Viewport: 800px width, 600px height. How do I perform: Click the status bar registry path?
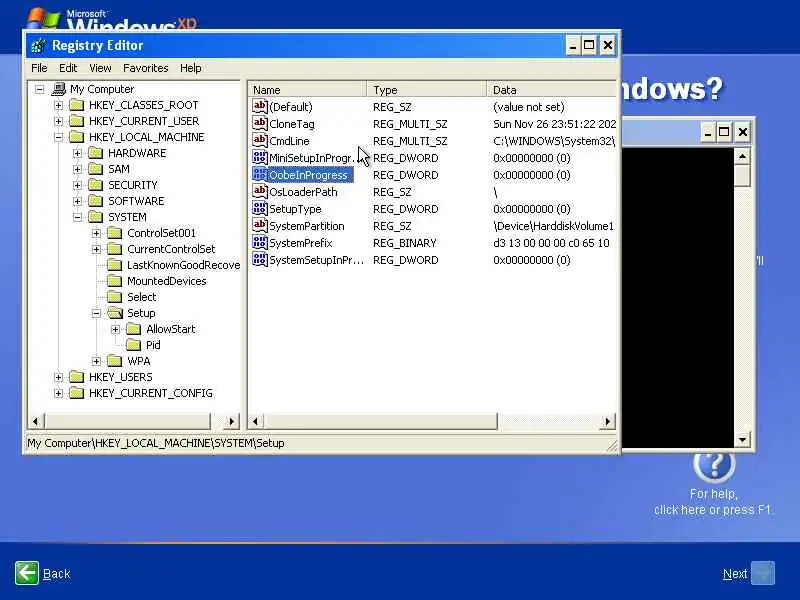156,443
